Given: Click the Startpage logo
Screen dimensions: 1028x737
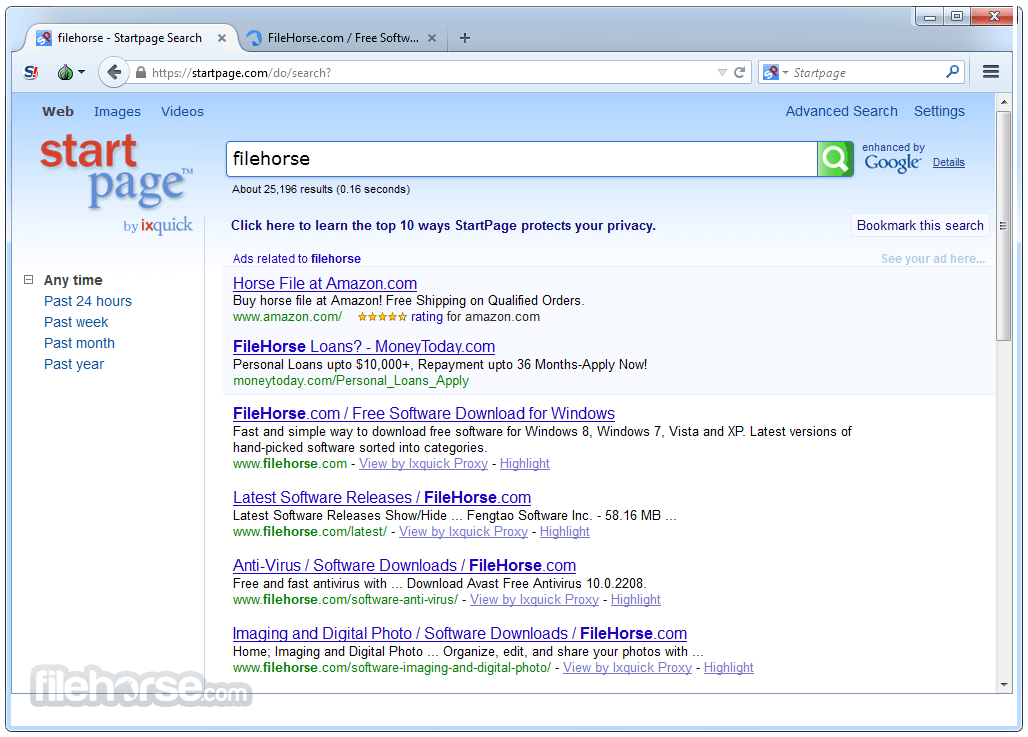Looking at the screenshot, I should point(115,171).
